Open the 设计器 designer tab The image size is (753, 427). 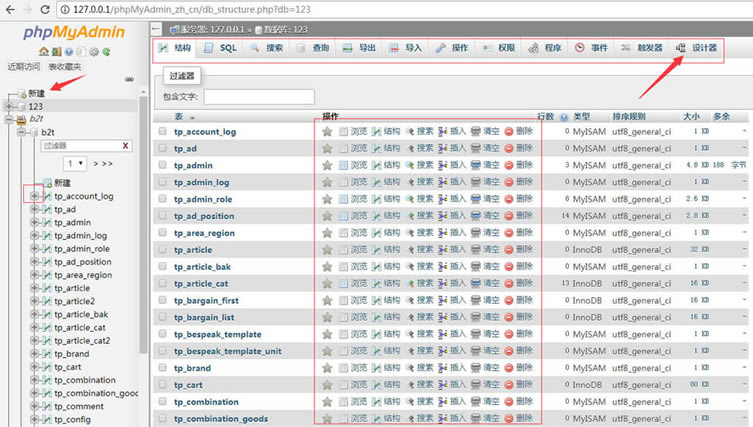click(697, 48)
